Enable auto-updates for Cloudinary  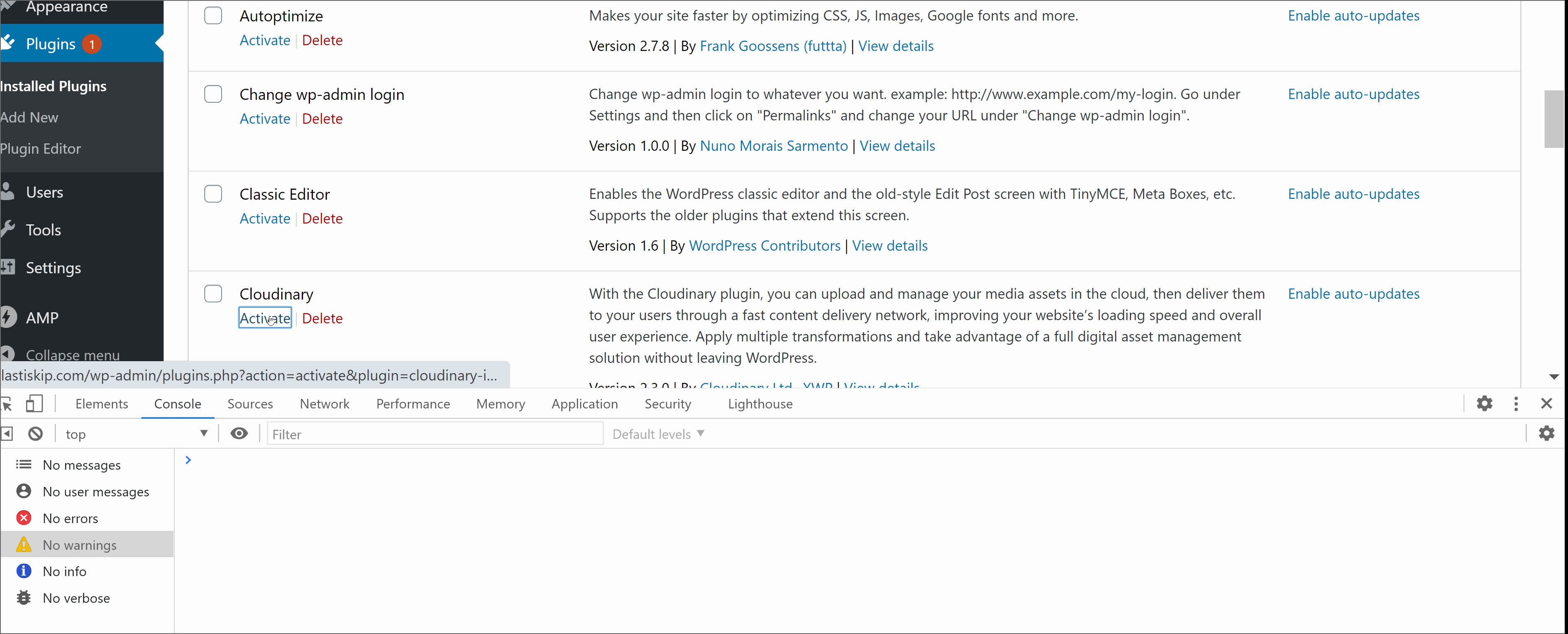pos(1353,293)
